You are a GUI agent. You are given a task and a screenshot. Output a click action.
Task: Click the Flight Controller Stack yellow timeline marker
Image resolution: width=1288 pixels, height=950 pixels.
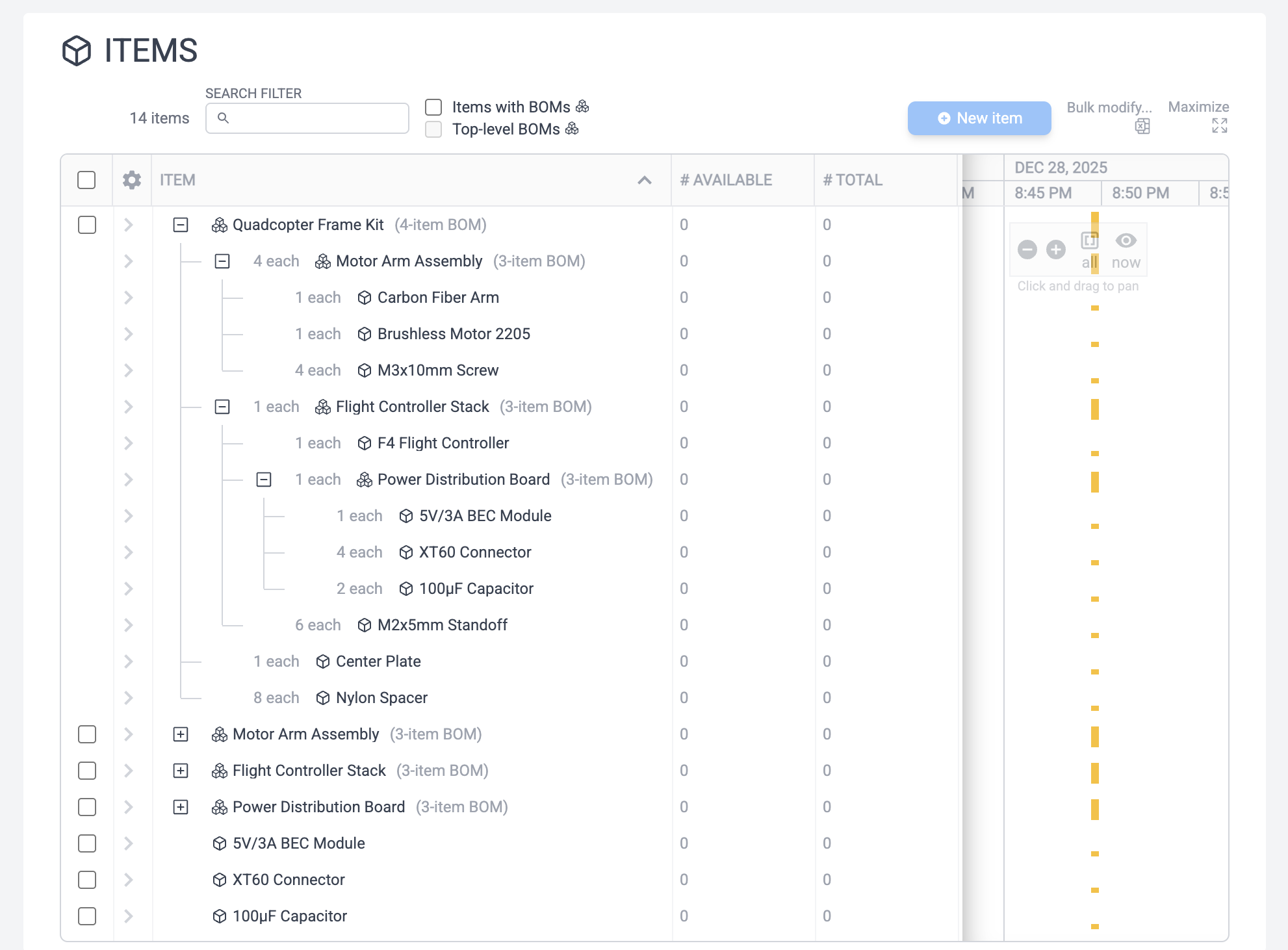click(x=1095, y=409)
